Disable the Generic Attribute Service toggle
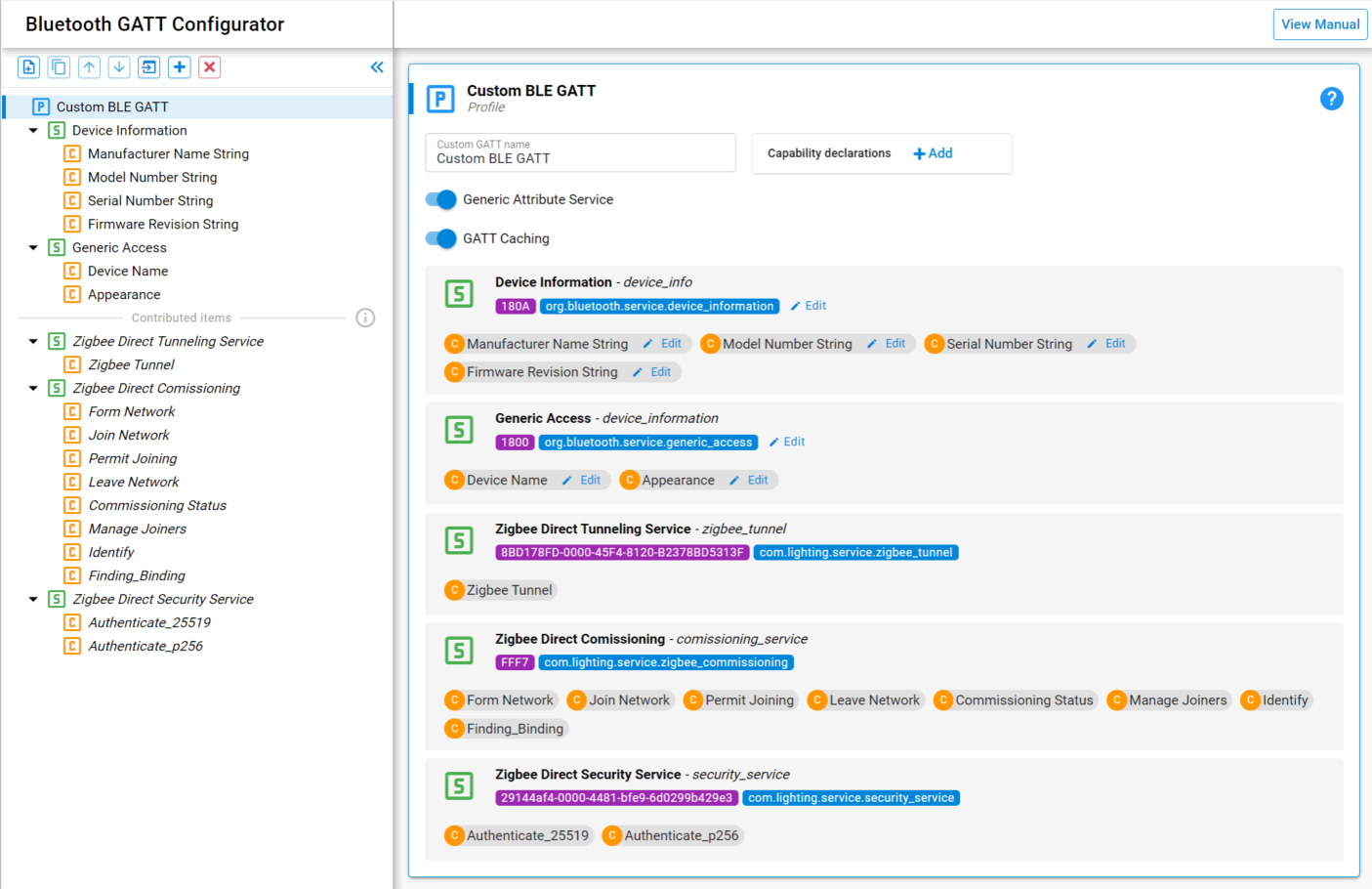Screen dimensions: 1372x889 pyautogui.click(x=441, y=199)
